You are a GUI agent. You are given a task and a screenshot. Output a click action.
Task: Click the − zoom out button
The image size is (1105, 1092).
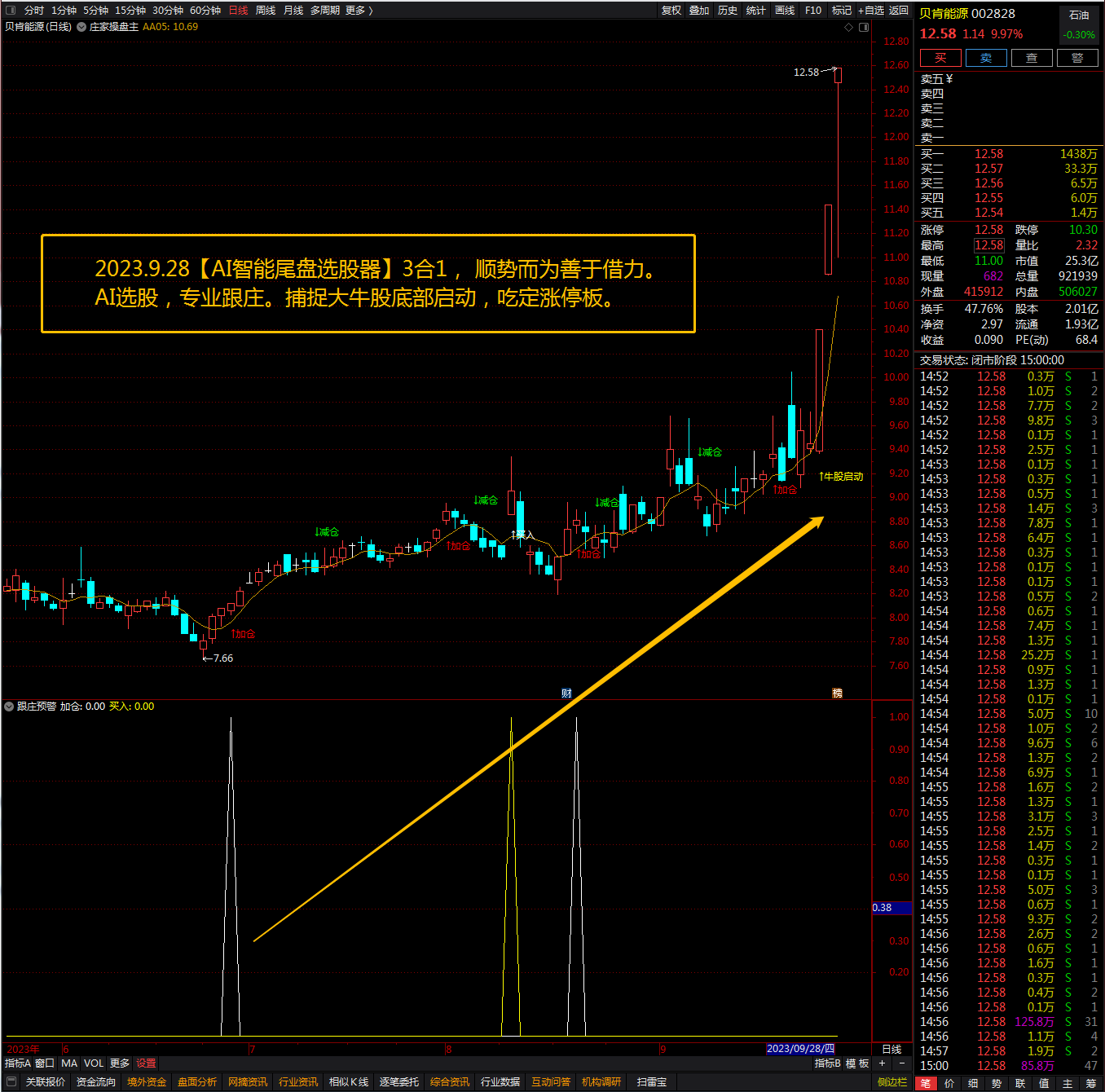click(x=901, y=1063)
